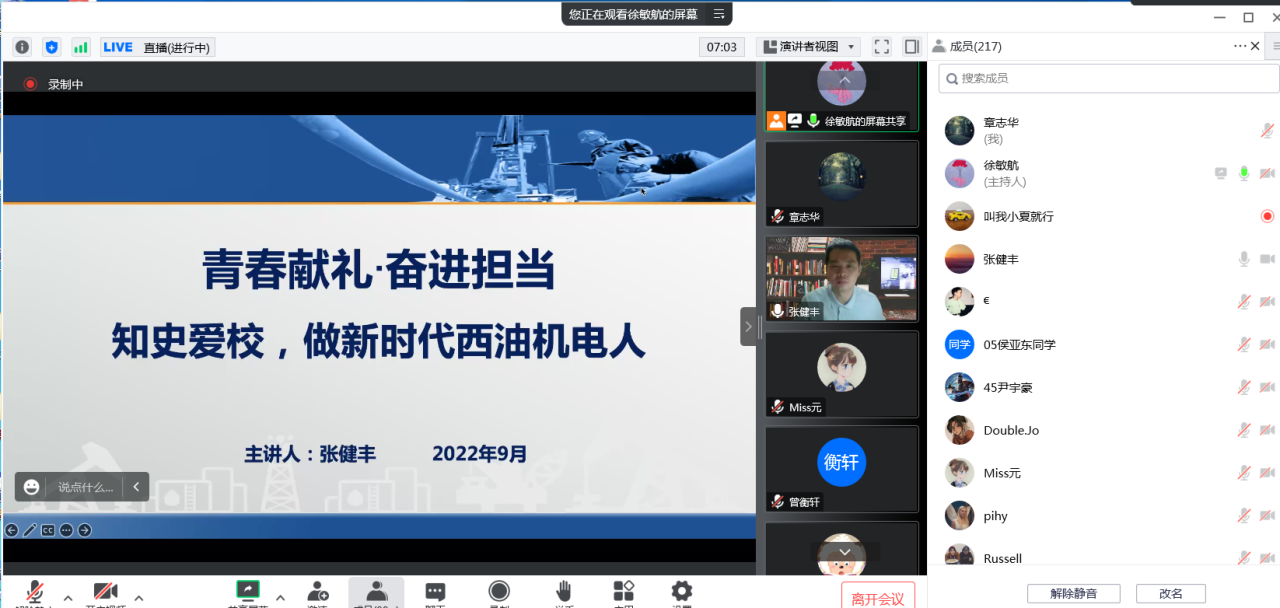
Task: Open the screen sharing options menu at top
Action: pyautogui.click(x=718, y=14)
